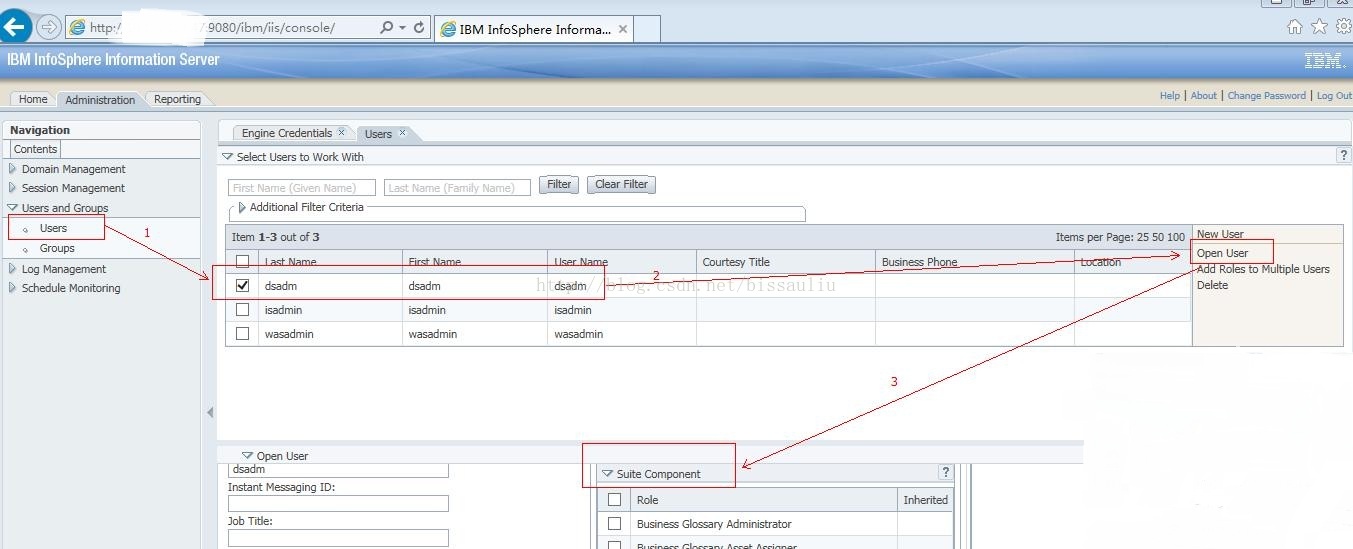1353x549 pixels.
Task: Click the Contents navigation tab
Action: [x=35, y=149]
